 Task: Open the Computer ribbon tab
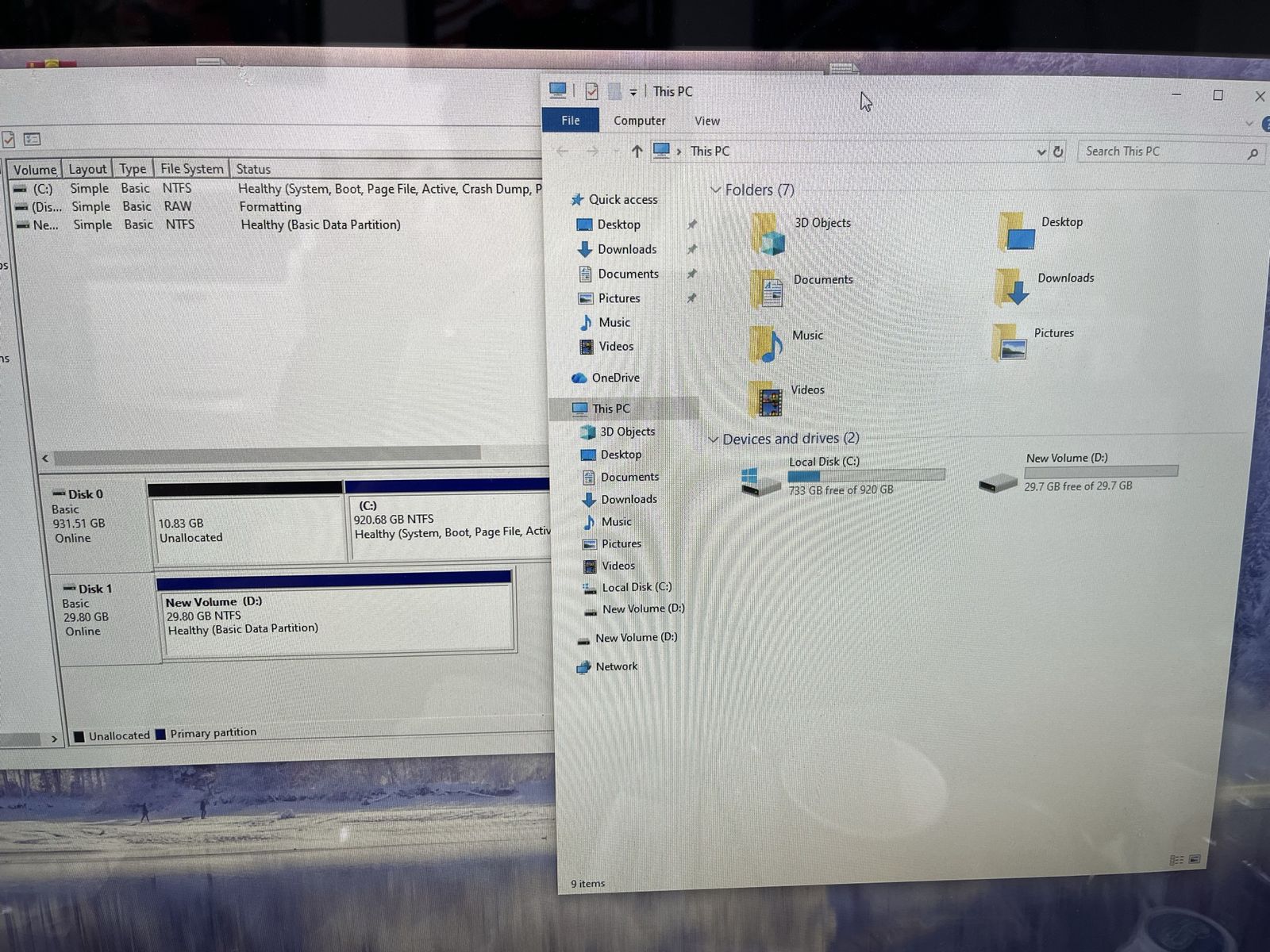(x=639, y=121)
